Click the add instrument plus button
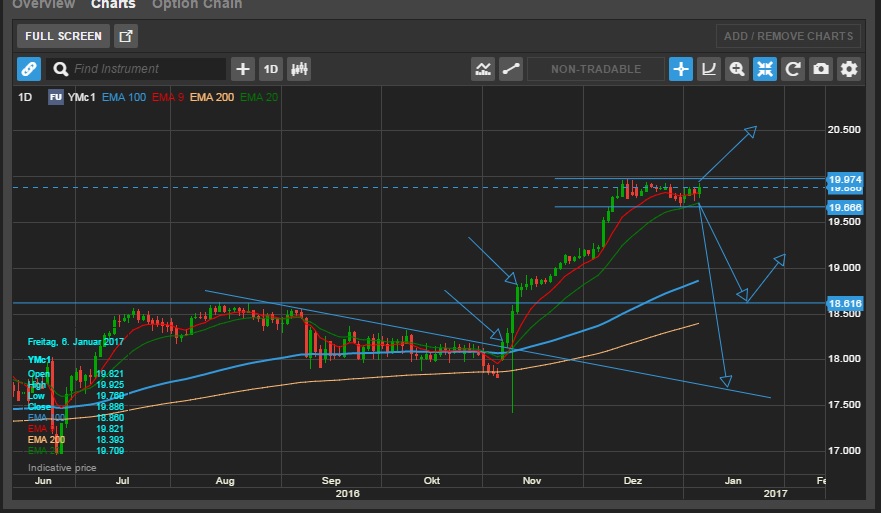The image size is (881, 513). tap(243, 69)
